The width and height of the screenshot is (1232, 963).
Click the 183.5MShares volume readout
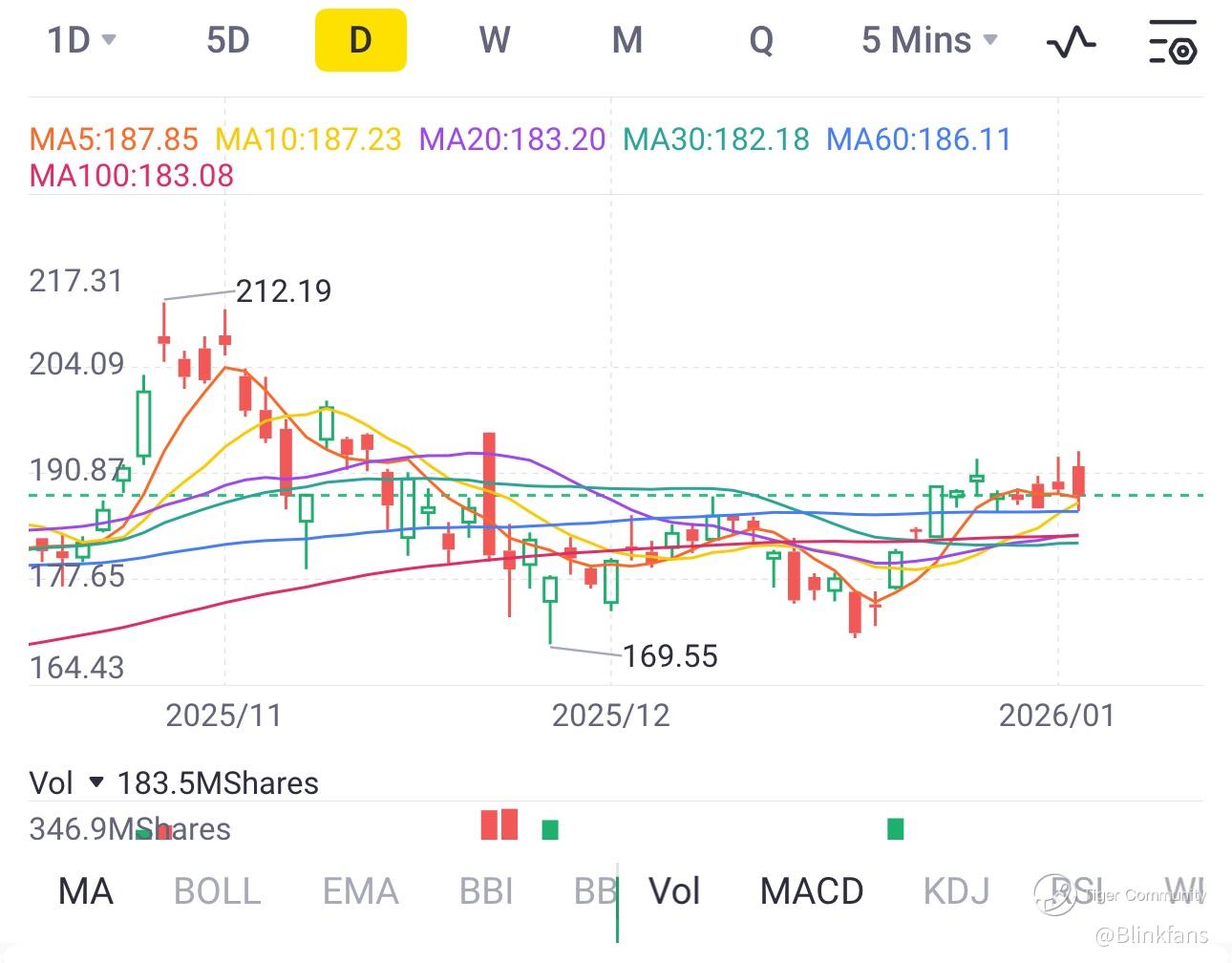pyautogui.click(x=218, y=783)
